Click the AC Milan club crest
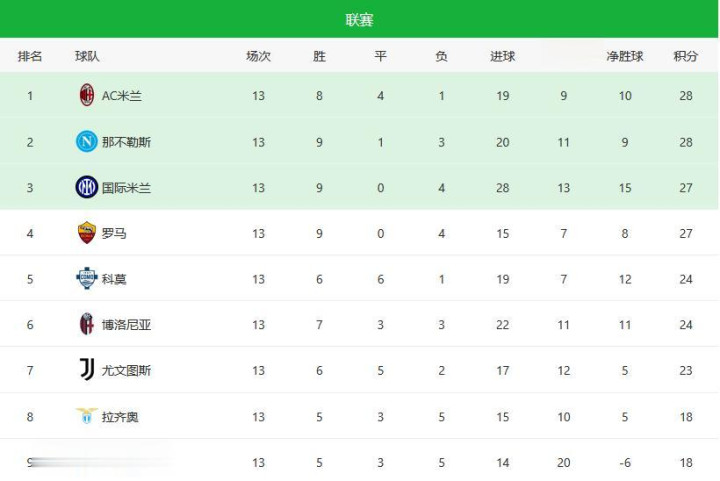 point(87,96)
